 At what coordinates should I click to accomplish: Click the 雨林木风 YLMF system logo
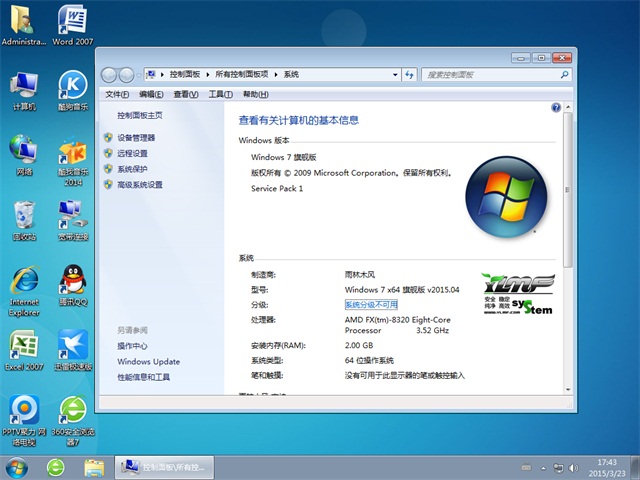[518, 294]
